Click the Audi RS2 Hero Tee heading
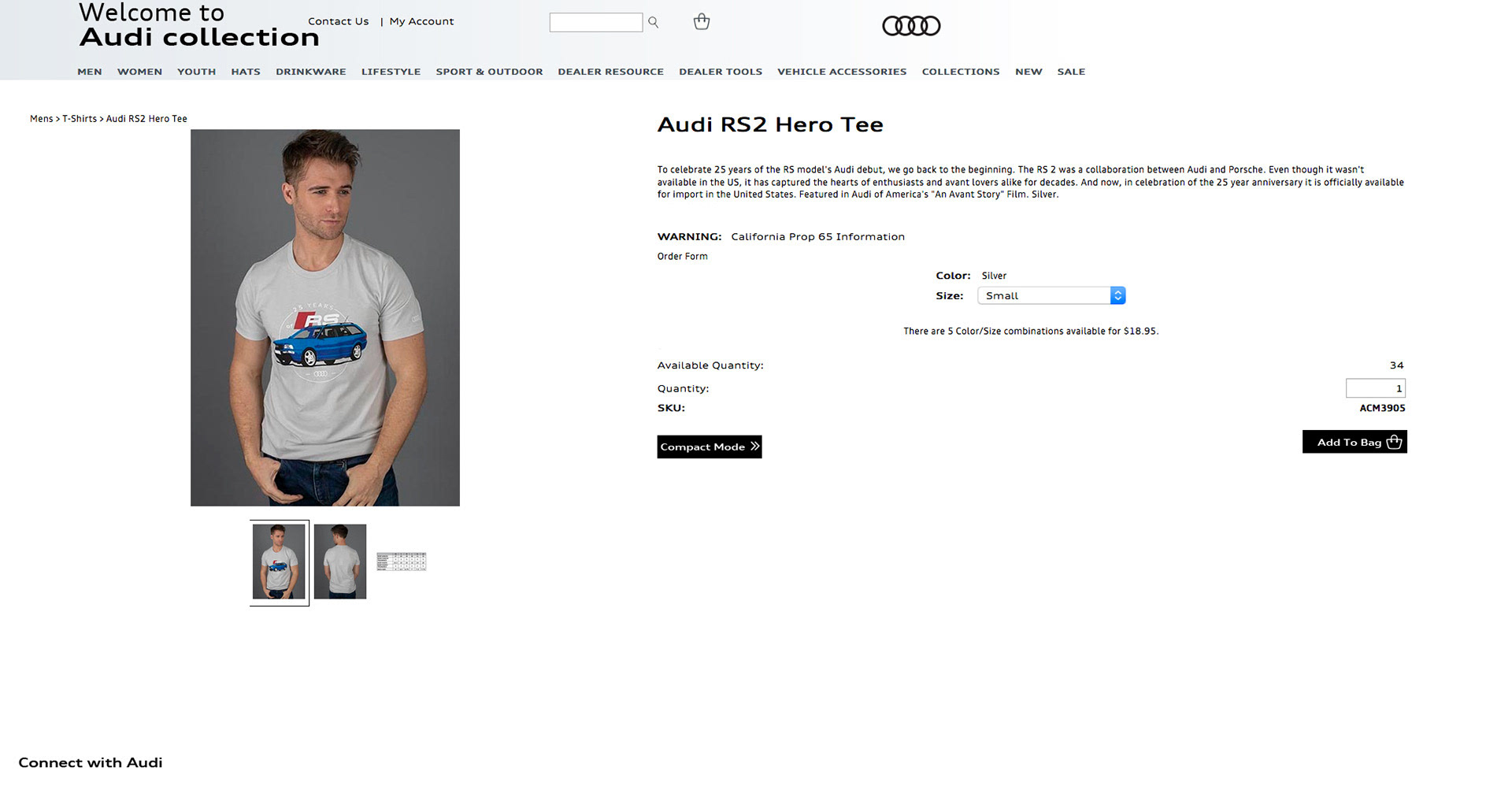The width and height of the screenshot is (1512, 786). coord(770,124)
